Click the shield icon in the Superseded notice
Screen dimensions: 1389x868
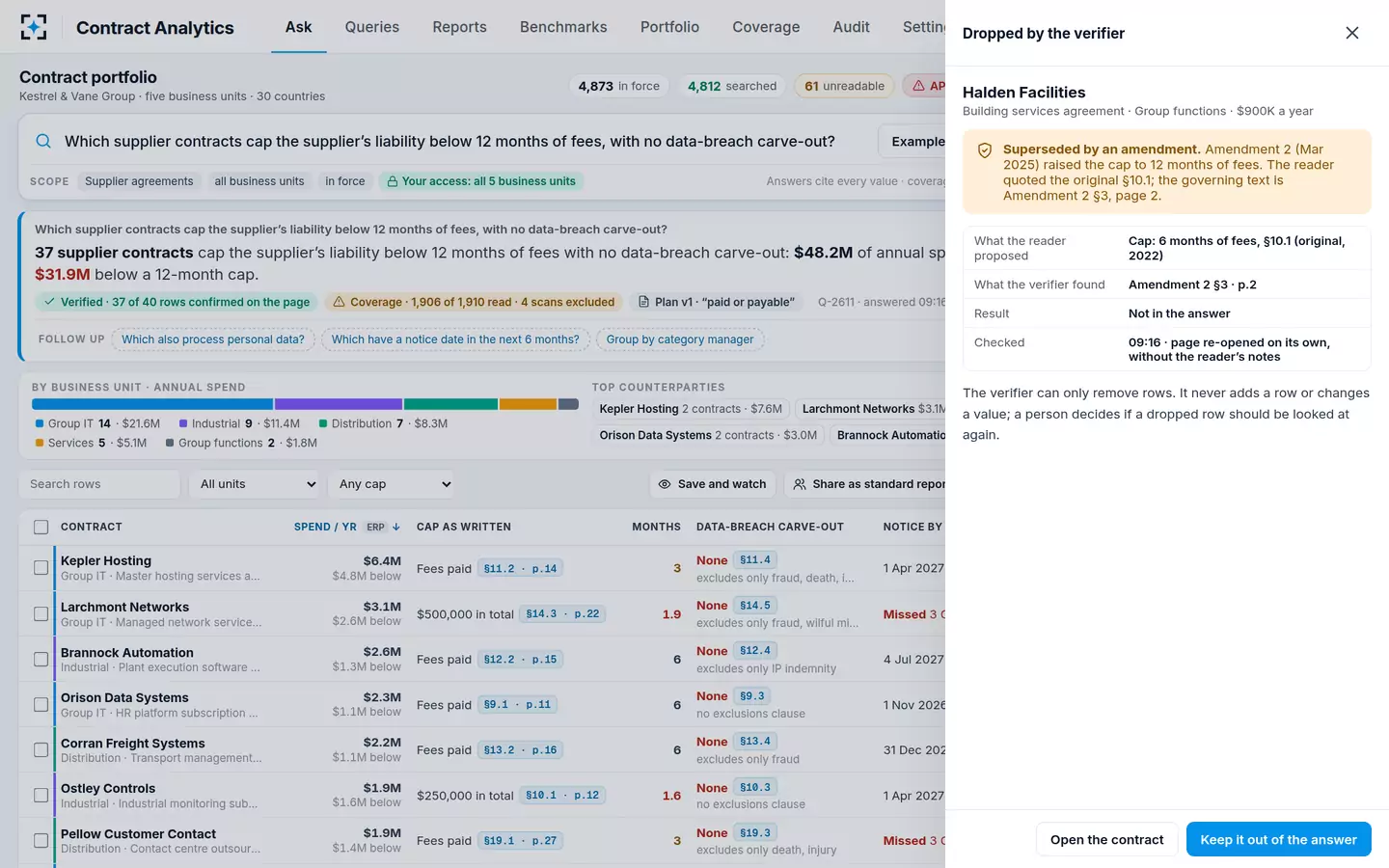pyautogui.click(x=985, y=150)
